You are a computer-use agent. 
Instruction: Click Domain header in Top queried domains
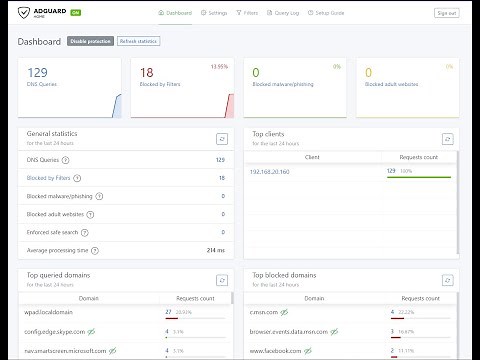[89, 298]
